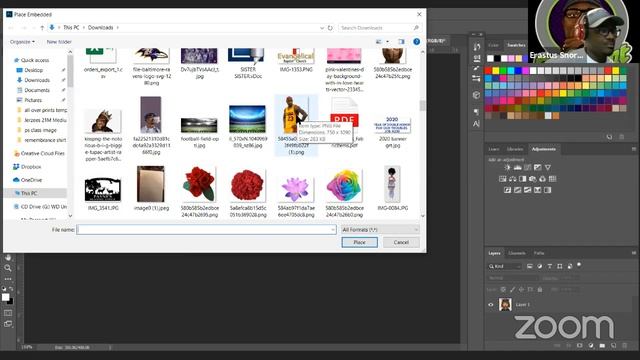Switch to the Adjustments tab

[x=544, y=149]
